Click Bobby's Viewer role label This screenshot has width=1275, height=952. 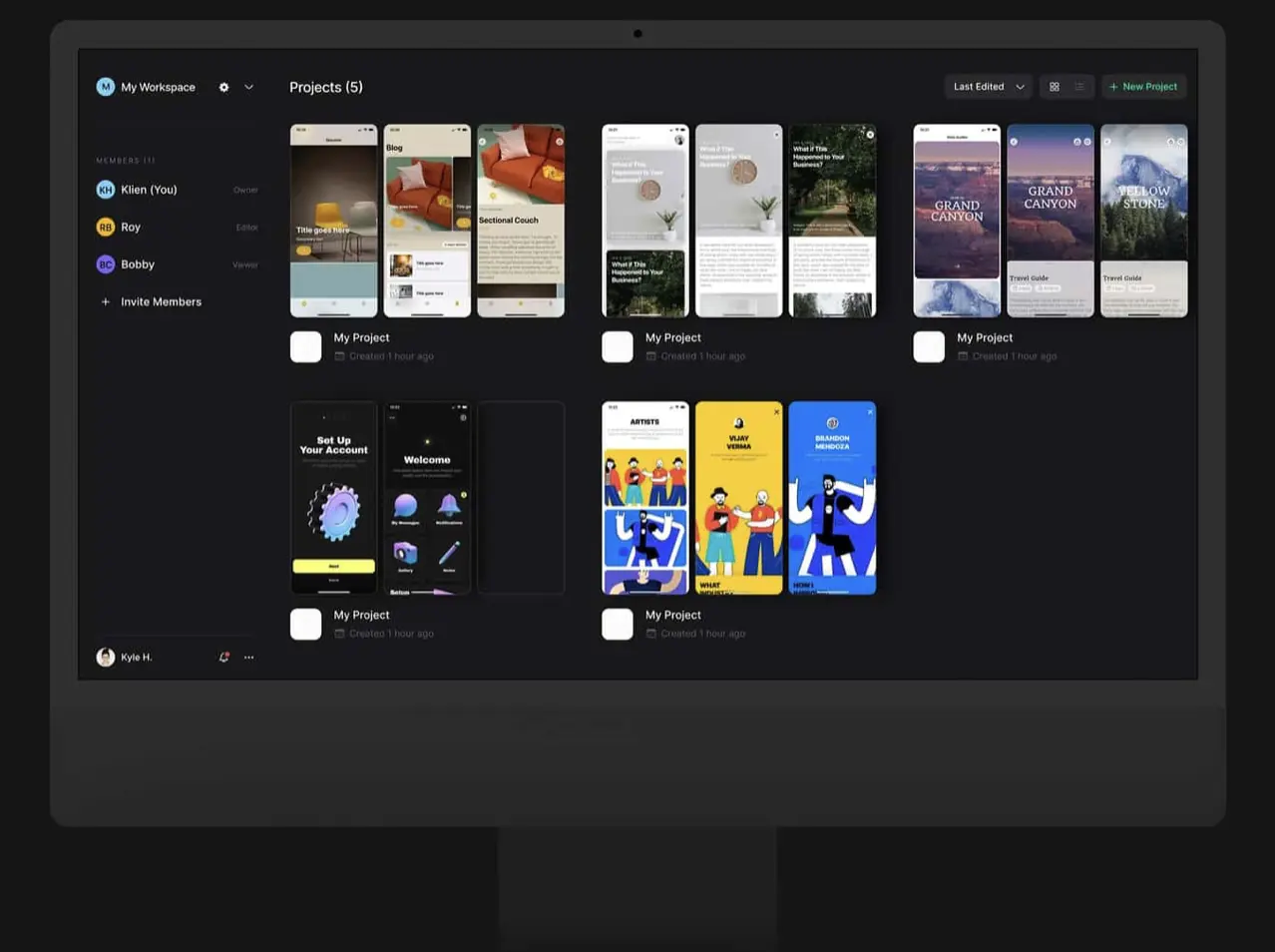pyautogui.click(x=245, y=264)
